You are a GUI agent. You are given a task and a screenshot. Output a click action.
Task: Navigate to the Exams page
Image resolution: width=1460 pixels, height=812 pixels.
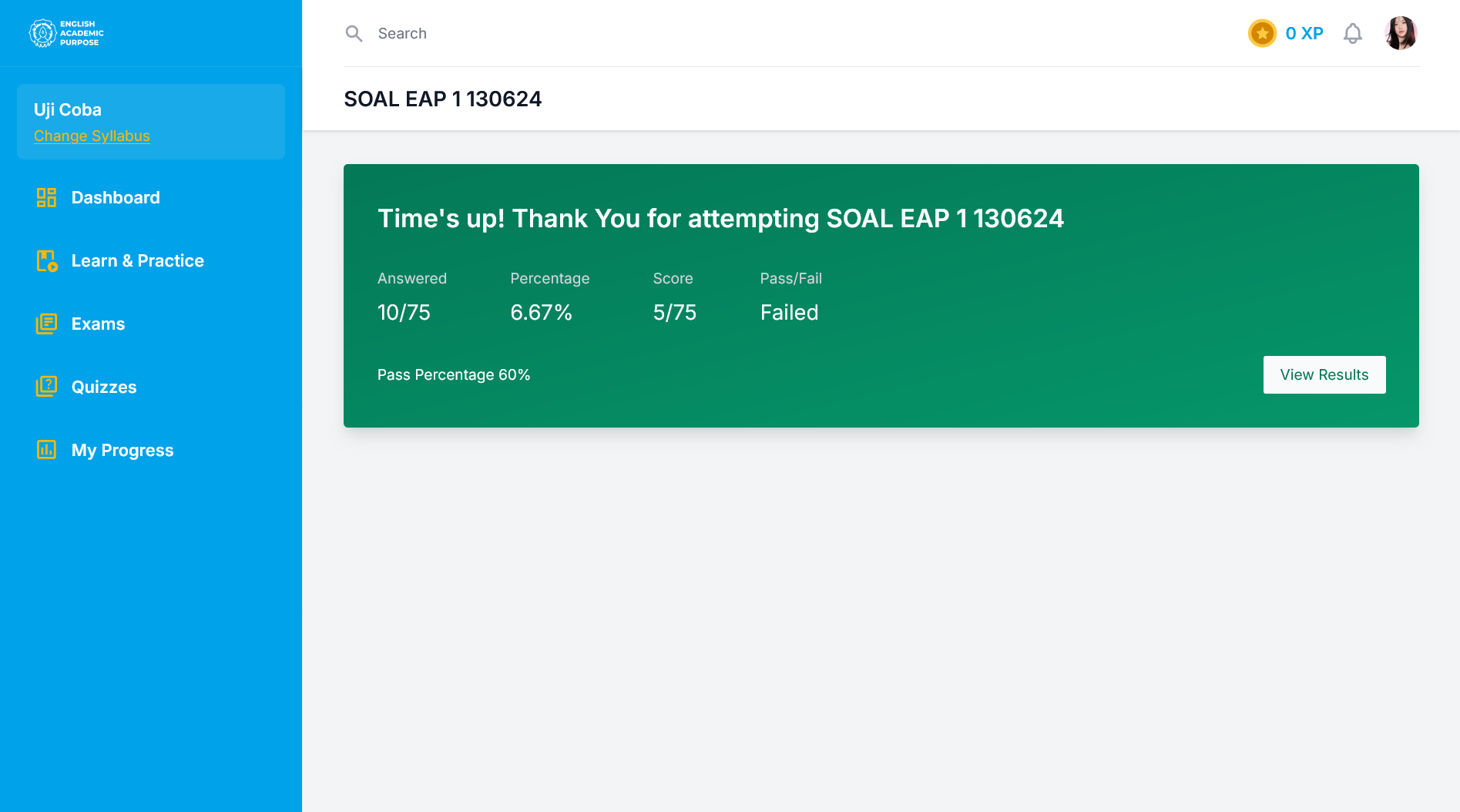coord(98,324)
